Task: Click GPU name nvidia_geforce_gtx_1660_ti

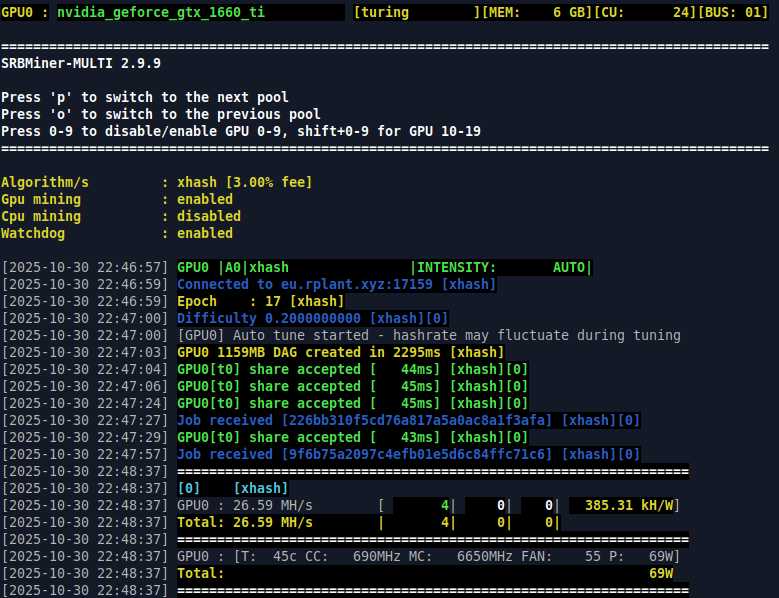Action: point(160,12)
